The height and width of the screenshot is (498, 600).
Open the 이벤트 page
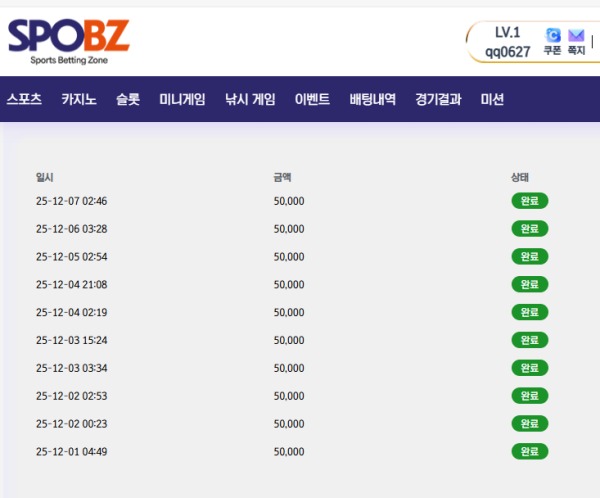pyautogui.click(x=312, y=100)
